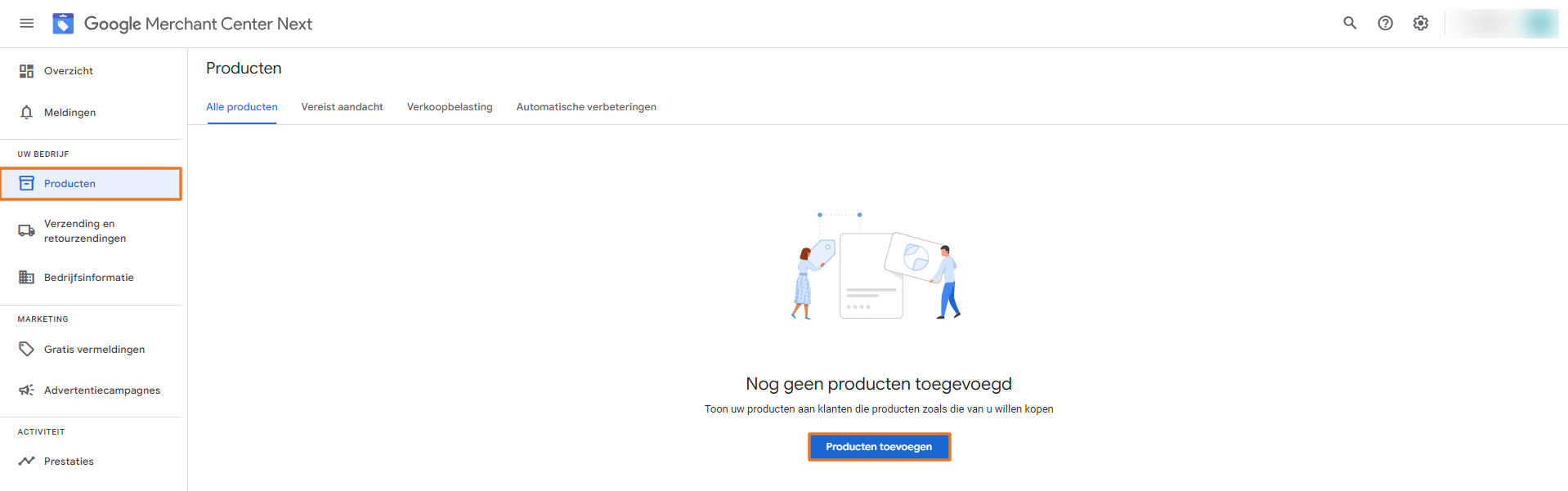Click the Meldingen bell icon
The image size is (1568, 491).
tap(27, 113)
